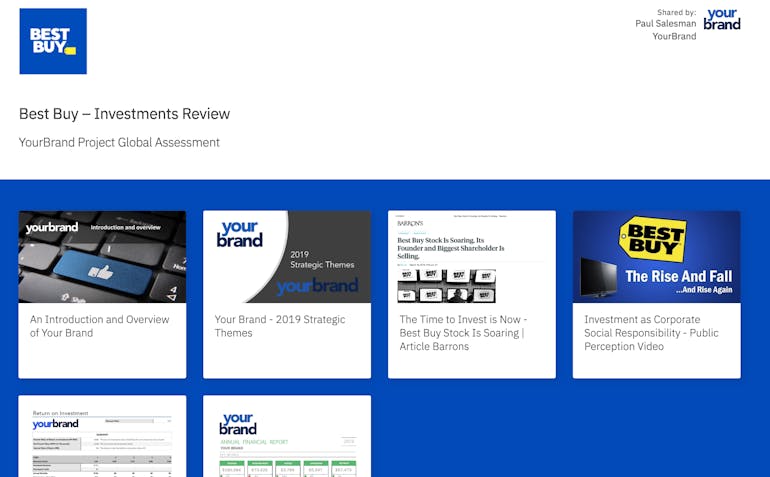Select 'Your Brand - 2019 Strategic Themes' title
Viewport: 770px width, 477px height.
(280, 326)
